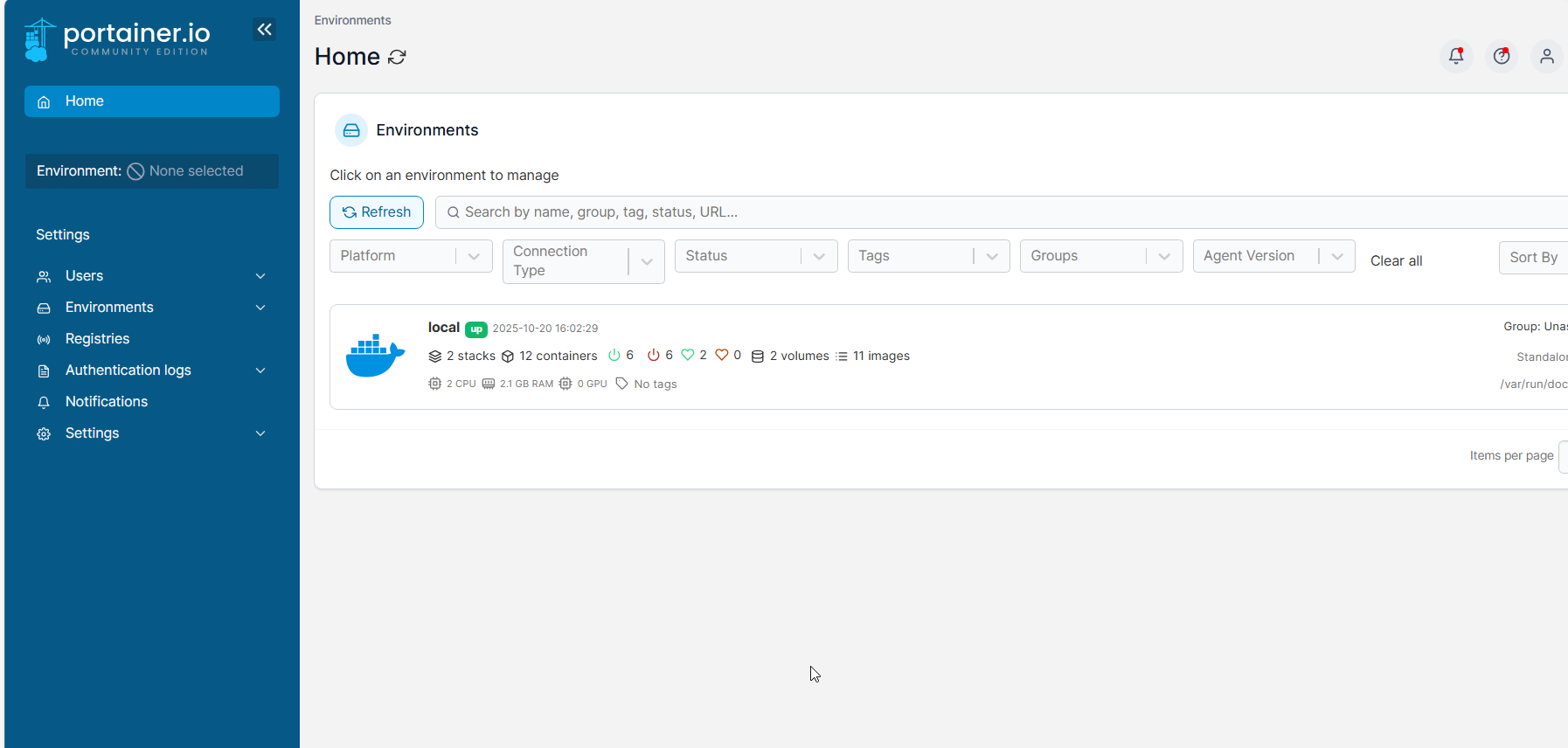Expand the Settings menu chevron
This screenshot has height=748, width=1568.
point(260,433)
